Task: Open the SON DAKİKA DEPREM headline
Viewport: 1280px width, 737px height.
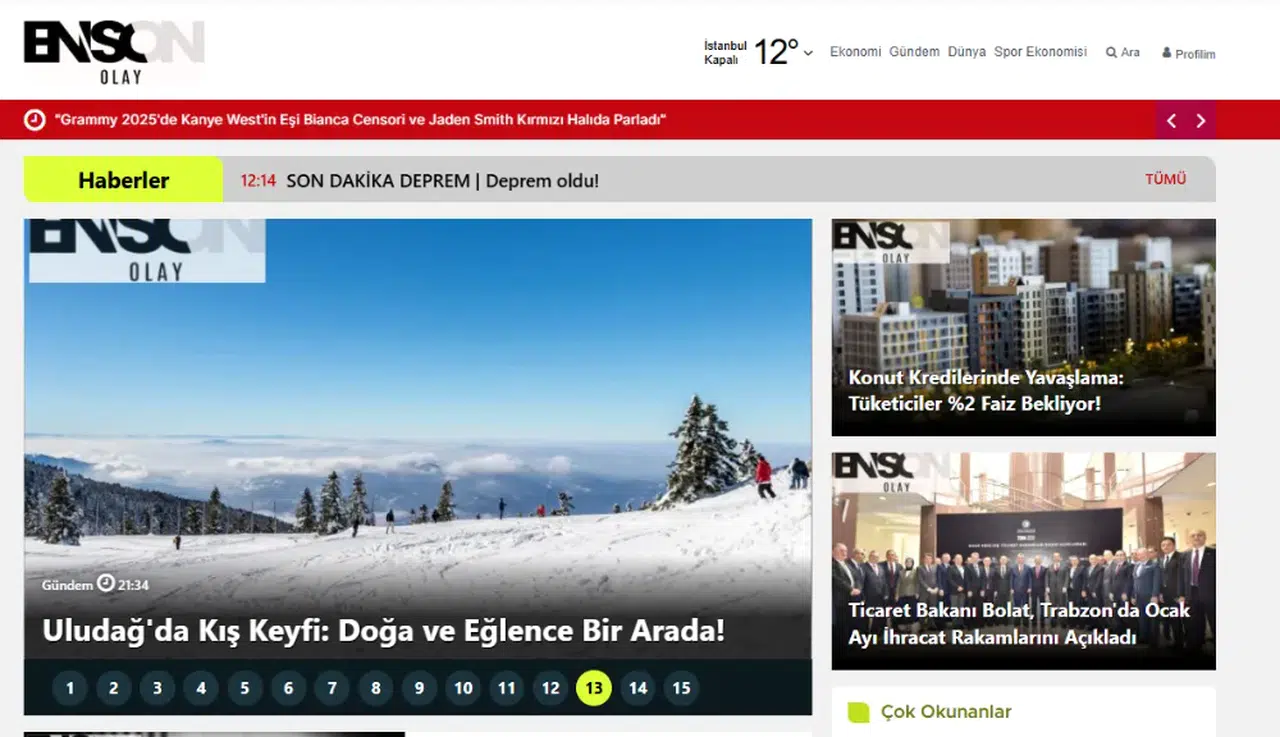Action: [442, 181]
